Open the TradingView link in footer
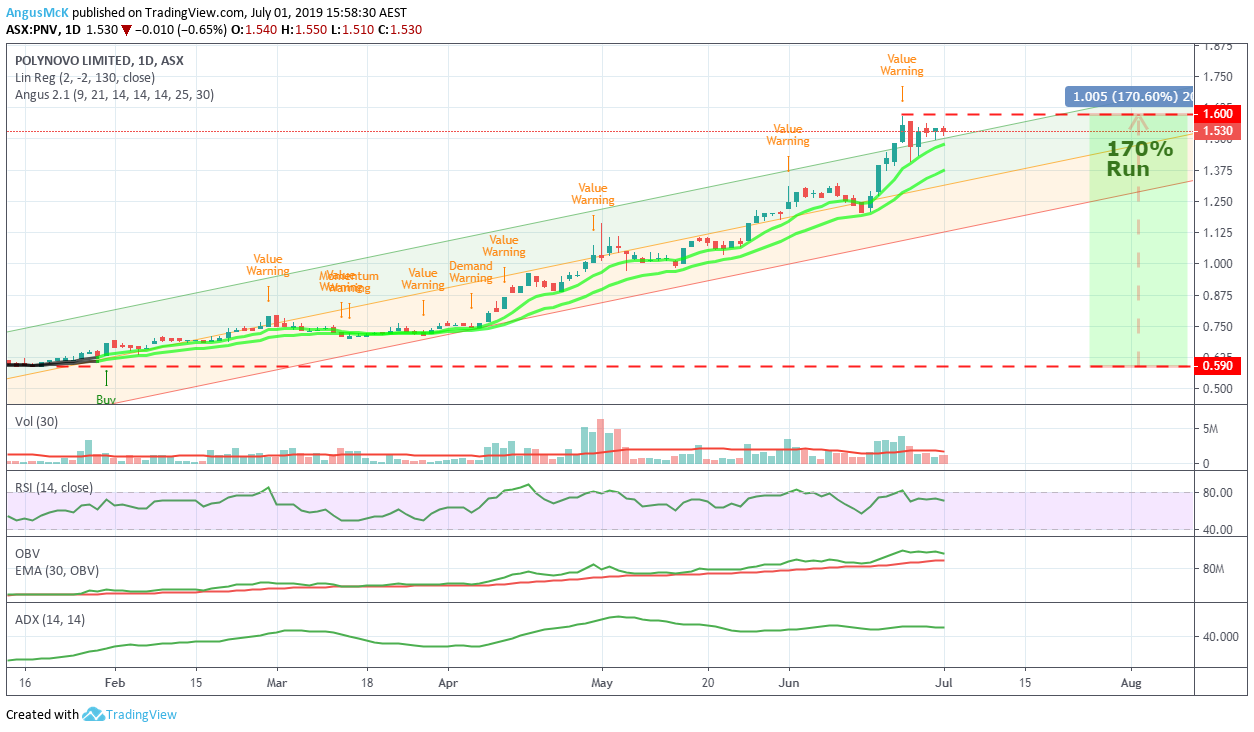 pyautogui.click(x=142, y=714)
